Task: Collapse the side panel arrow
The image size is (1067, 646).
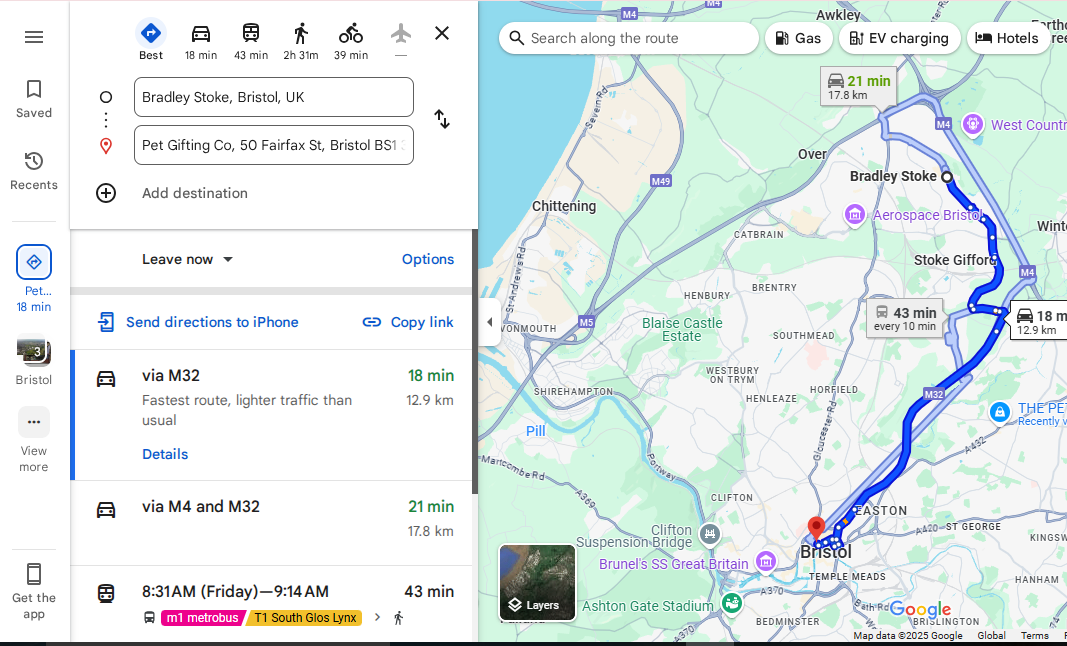Action: (490, 322)
